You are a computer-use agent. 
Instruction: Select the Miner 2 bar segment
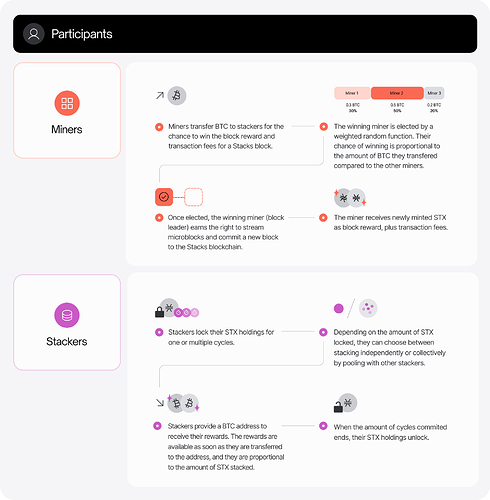[397, 93]
